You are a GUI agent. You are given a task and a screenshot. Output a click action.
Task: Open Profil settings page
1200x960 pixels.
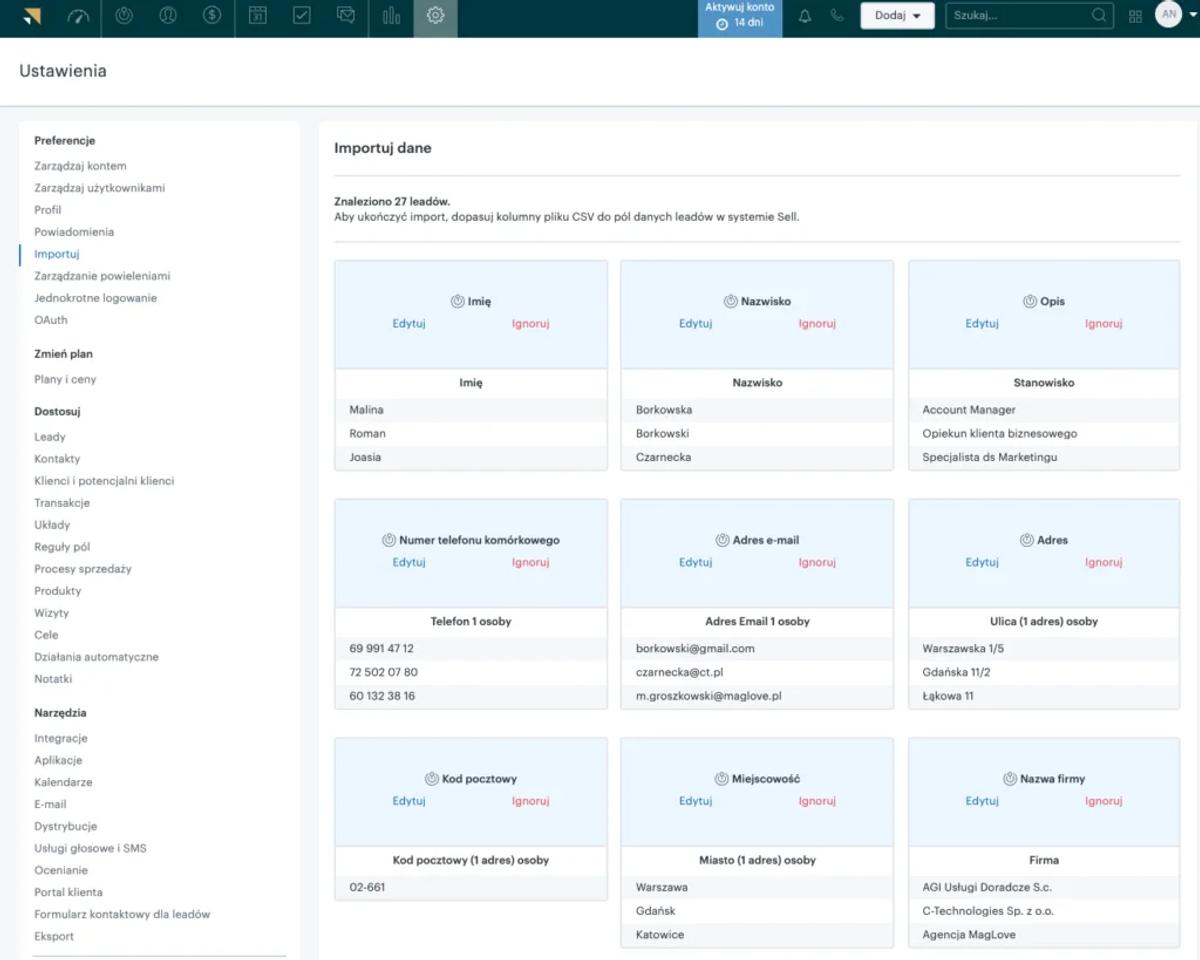point(48,210)
